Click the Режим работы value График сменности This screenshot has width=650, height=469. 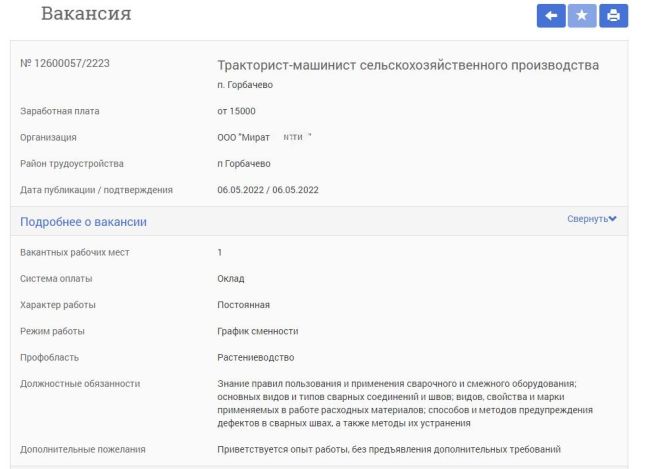coord(258,331)
